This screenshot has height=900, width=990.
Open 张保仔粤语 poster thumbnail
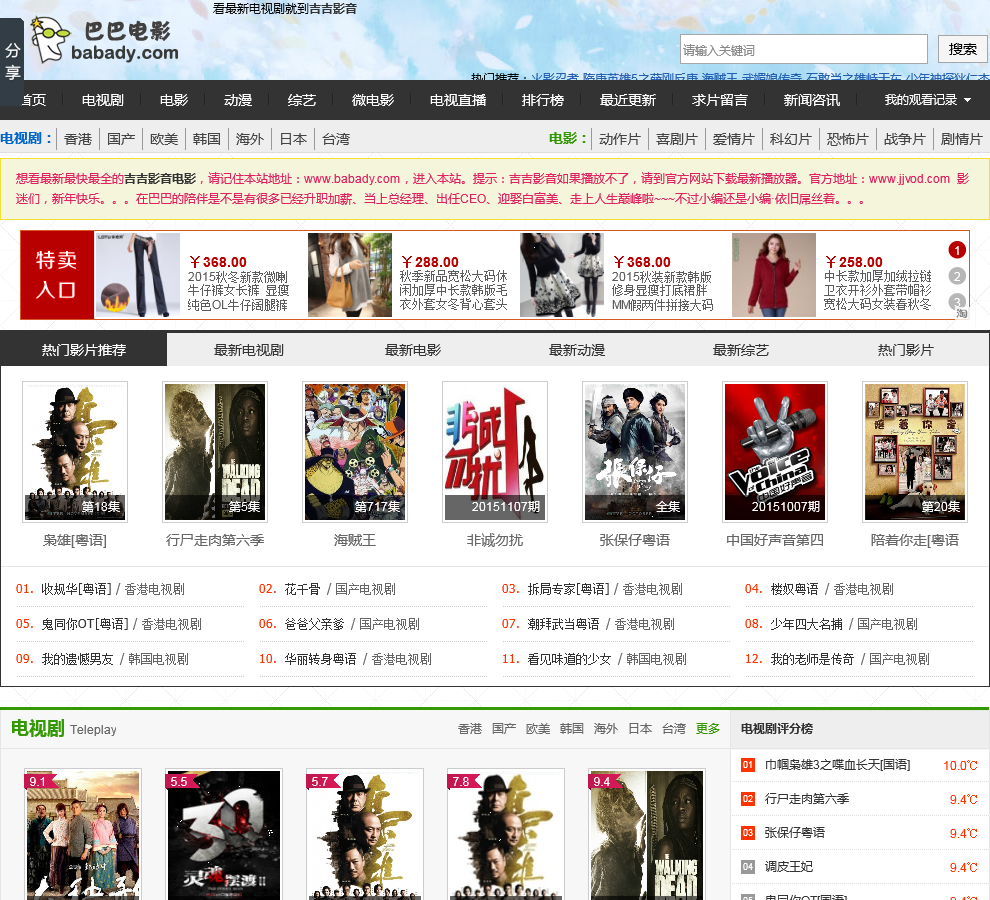tap(635, 452)
